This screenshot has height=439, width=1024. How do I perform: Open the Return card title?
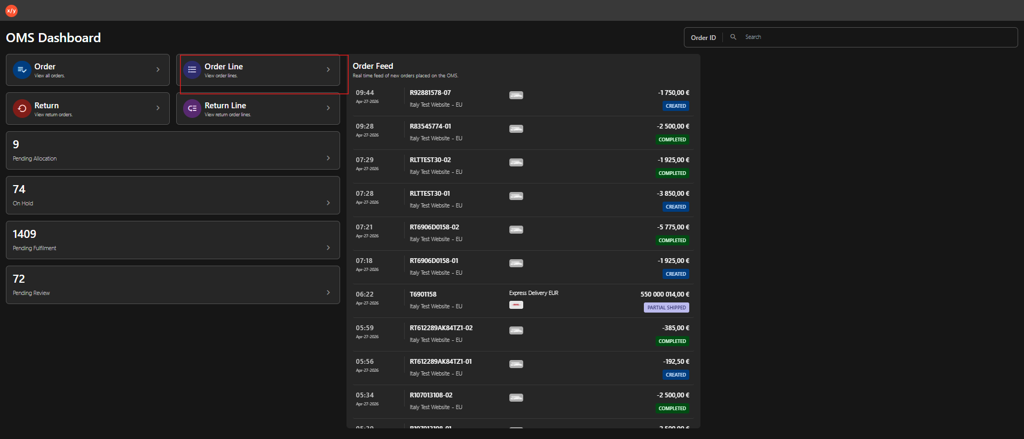(x=46, y=105)
